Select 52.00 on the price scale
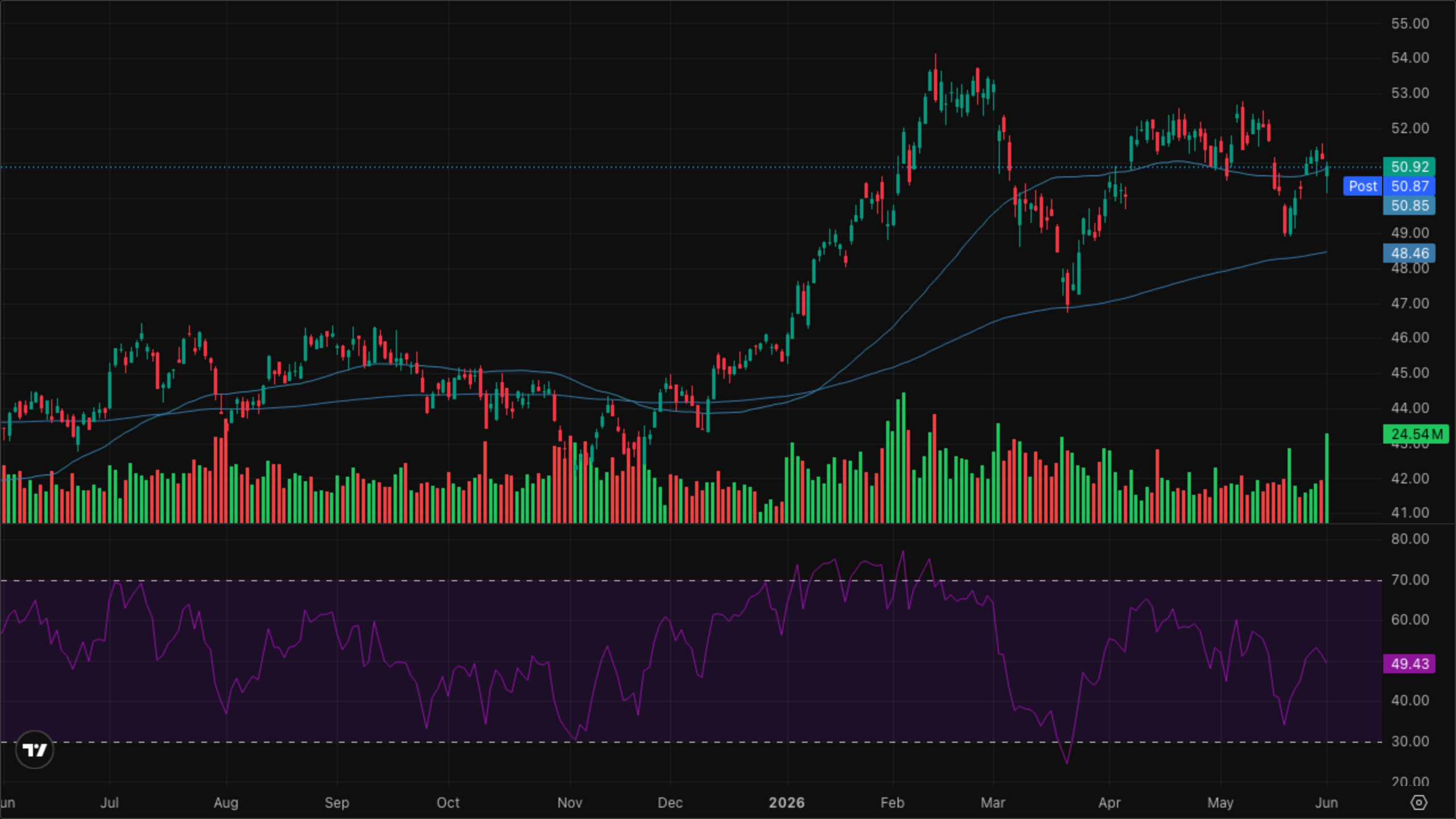Image resolution: width=1456 pixels, height=819 pixels. click(x=1410, y=128)
